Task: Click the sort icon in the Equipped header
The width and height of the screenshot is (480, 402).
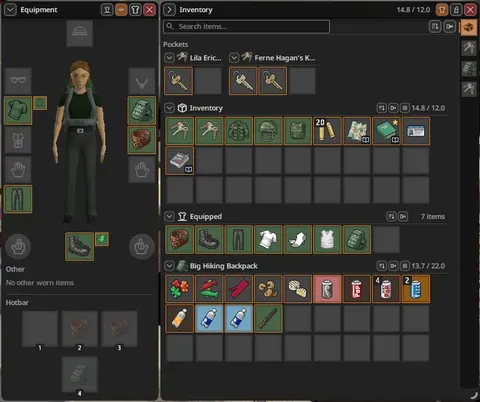Action: 391,217
